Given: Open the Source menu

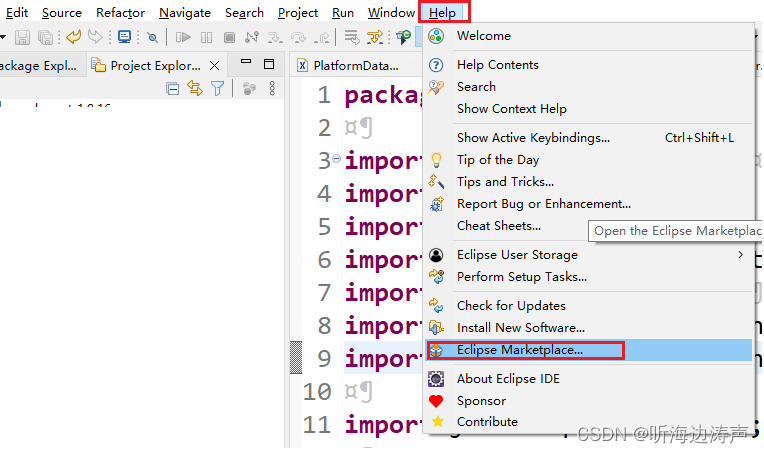Looking at the screenshot, I should [62, 13].
